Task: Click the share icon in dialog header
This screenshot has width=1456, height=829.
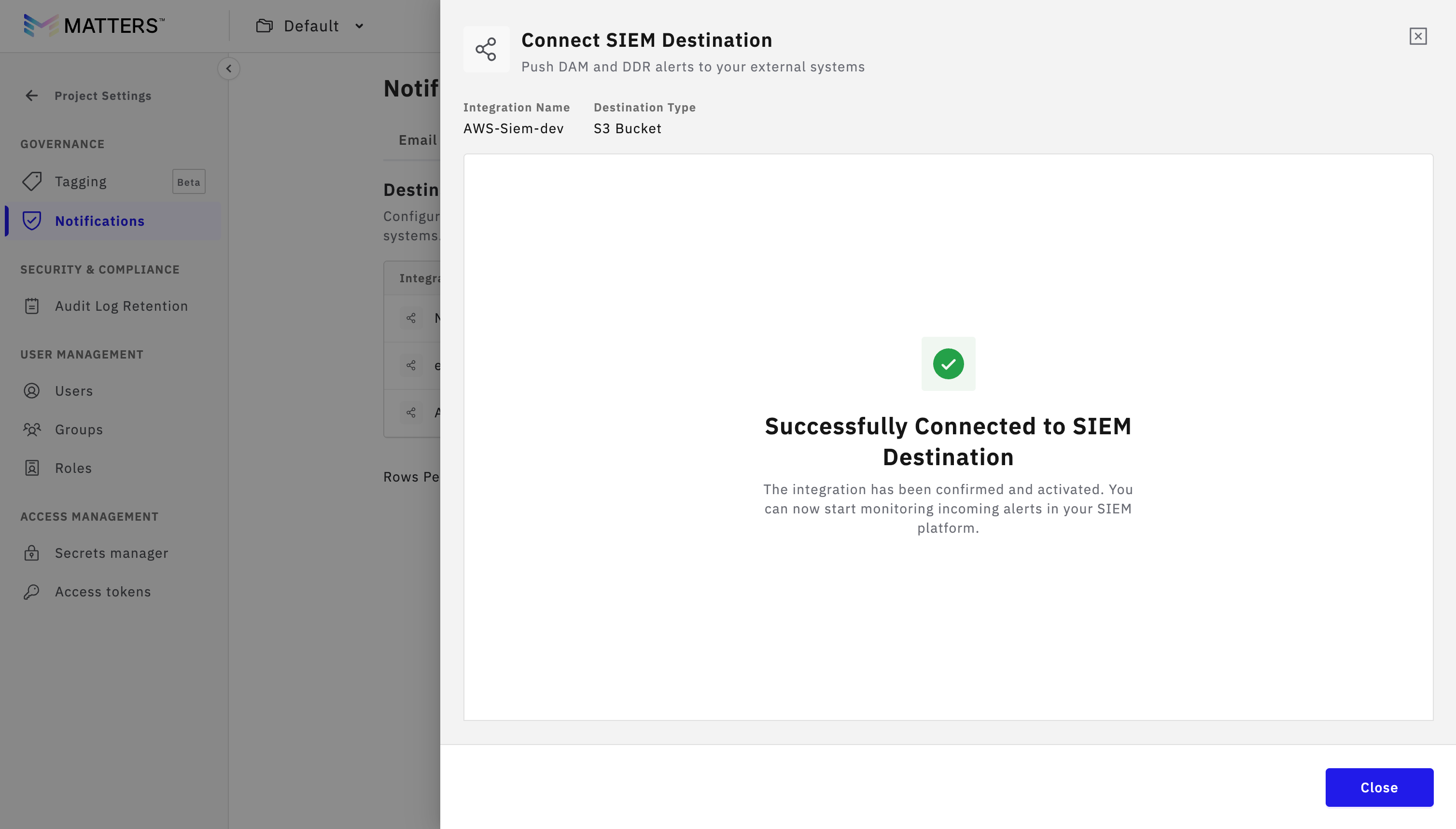Action: tap(486, 49)
